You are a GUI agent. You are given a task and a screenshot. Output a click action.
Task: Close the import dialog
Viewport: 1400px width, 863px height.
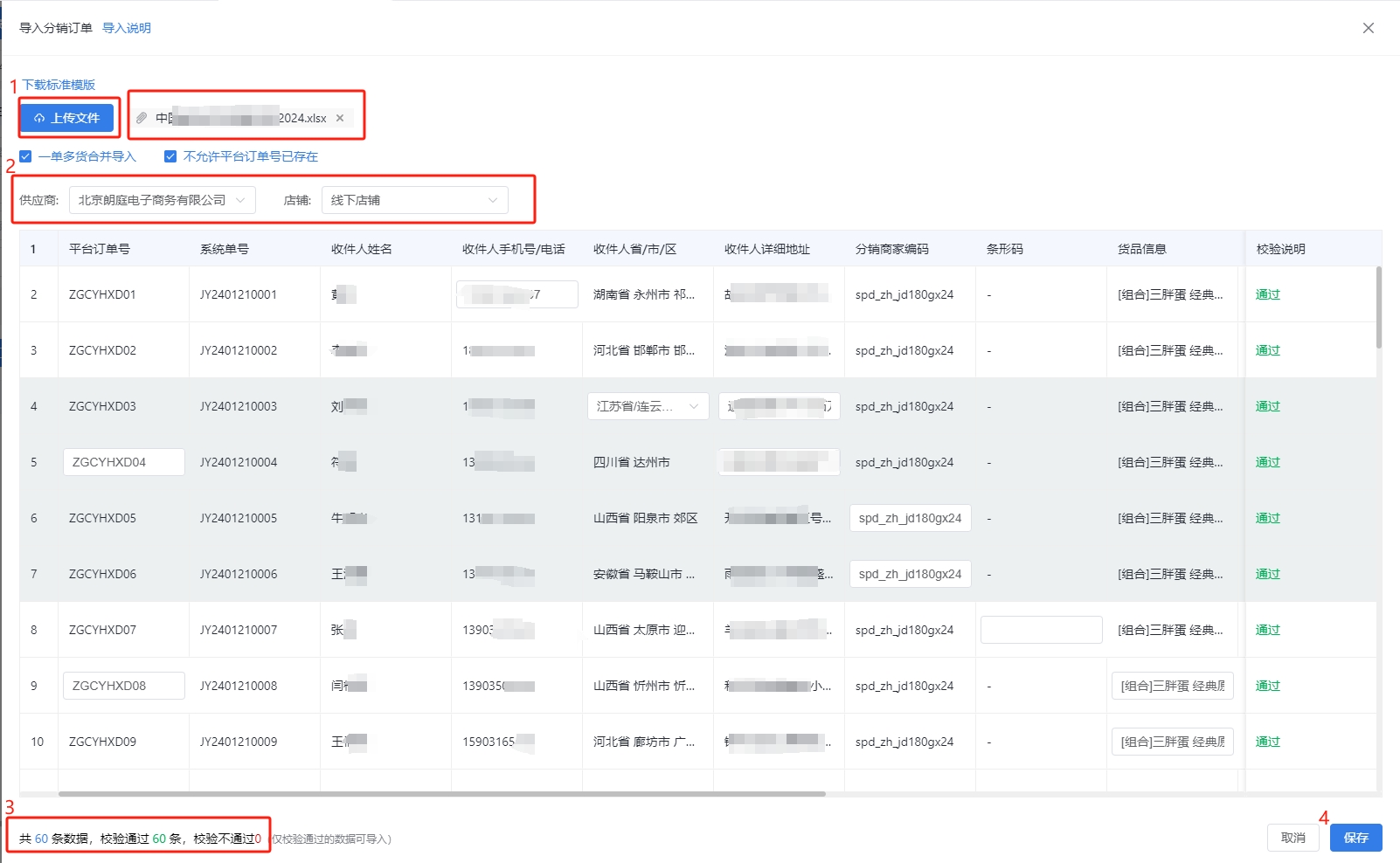pyautogui.click(x=1368, y=28)
